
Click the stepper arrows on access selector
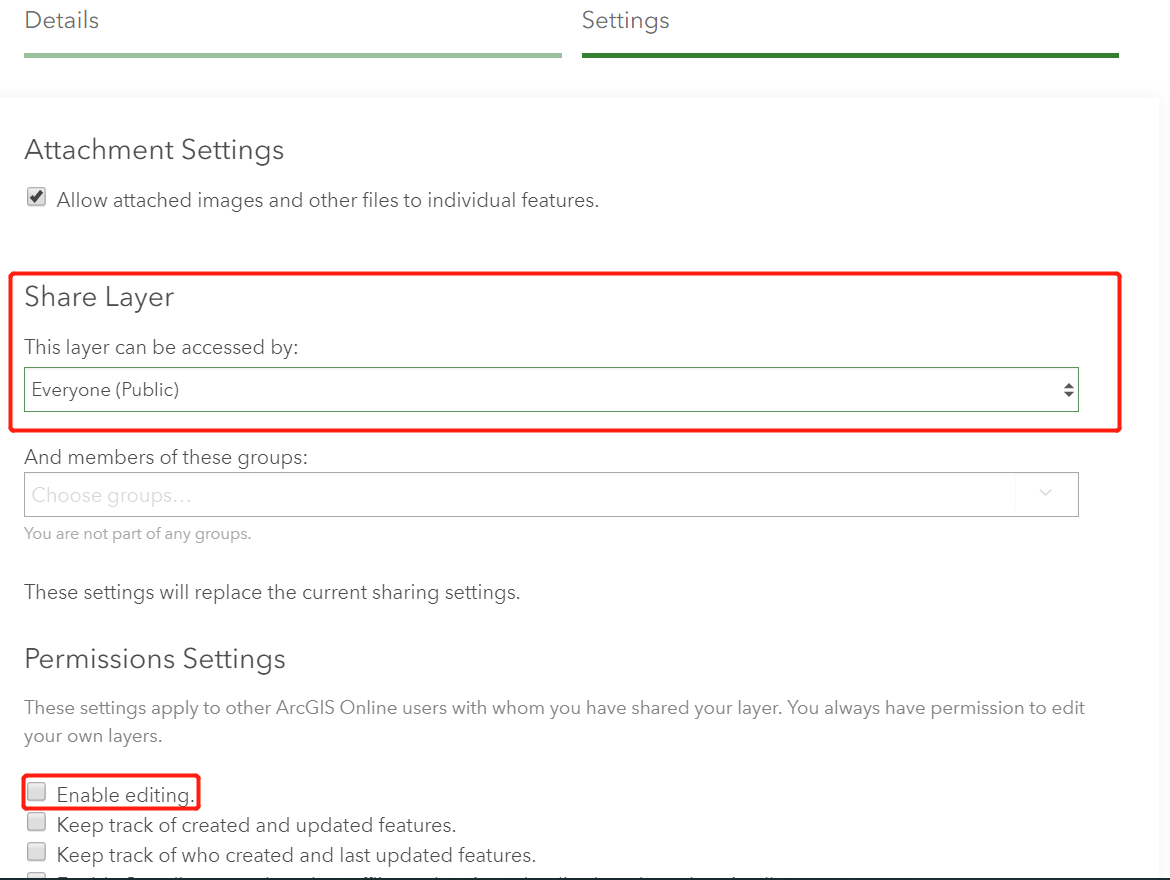1068,389
